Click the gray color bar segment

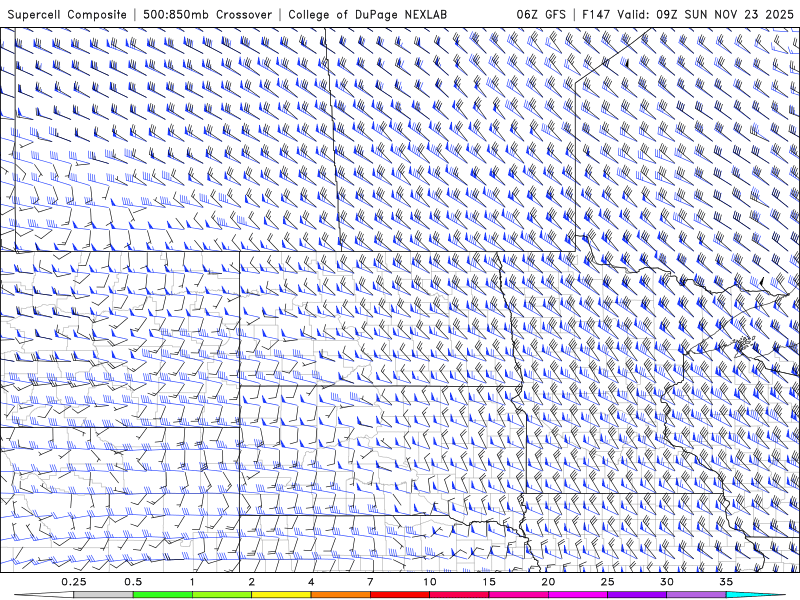(103, 595)
